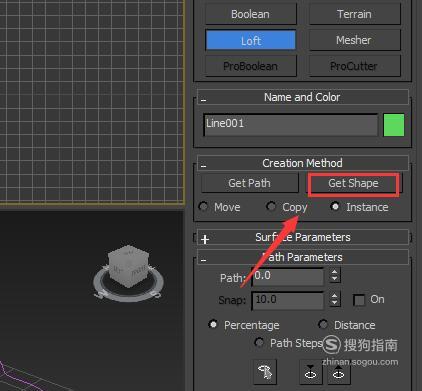Click the Next Shape icon button
422x391 pixels.
339,372
